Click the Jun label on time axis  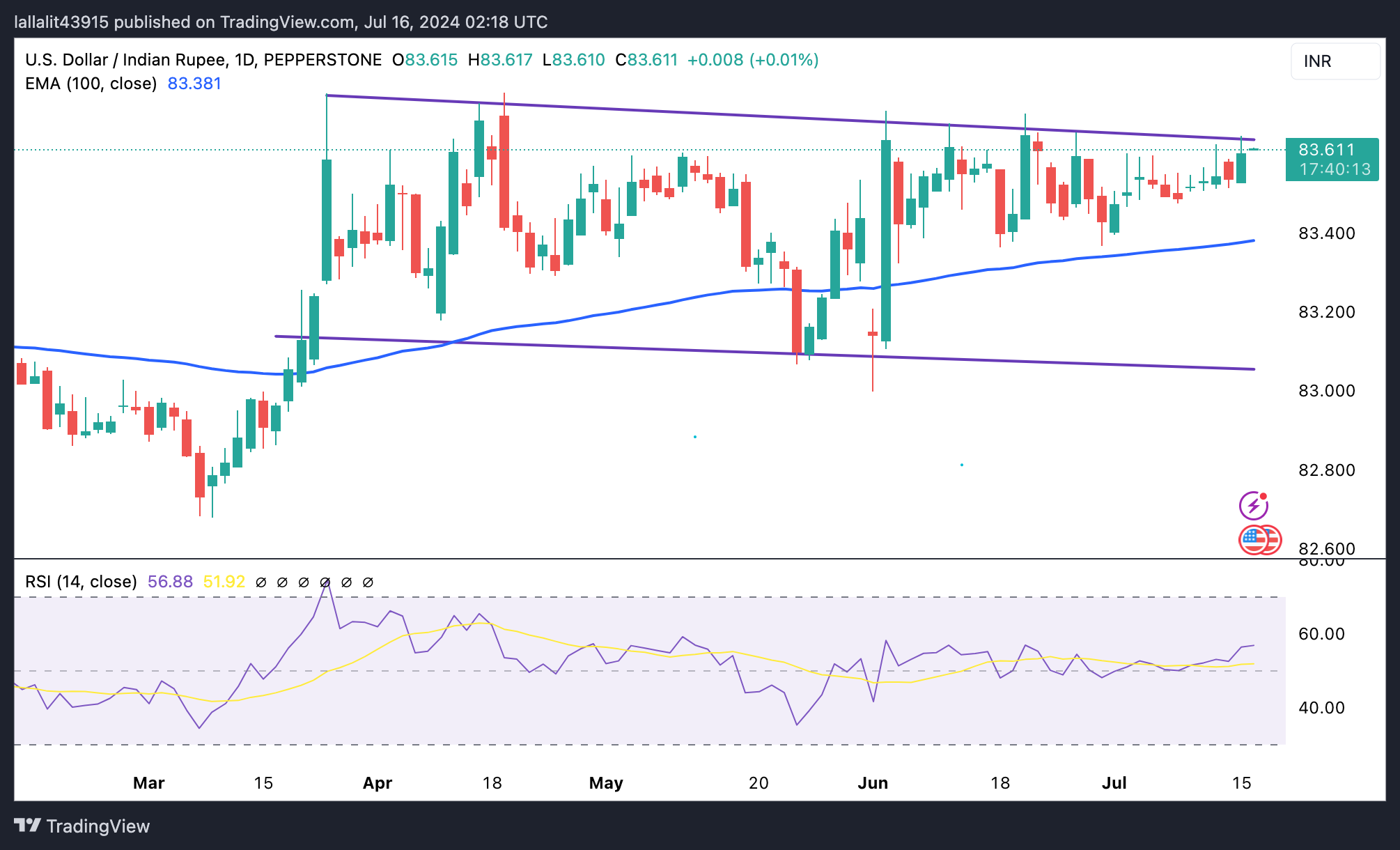(873, 783)
